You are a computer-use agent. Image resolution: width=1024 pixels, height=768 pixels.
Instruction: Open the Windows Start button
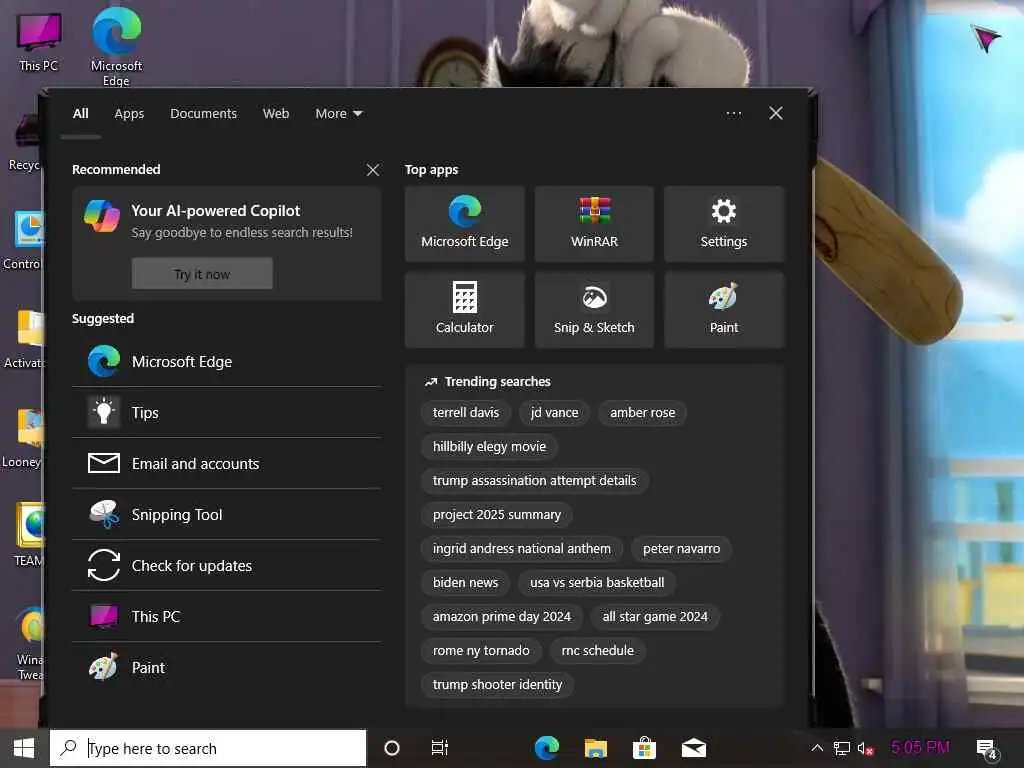point(24,748)
